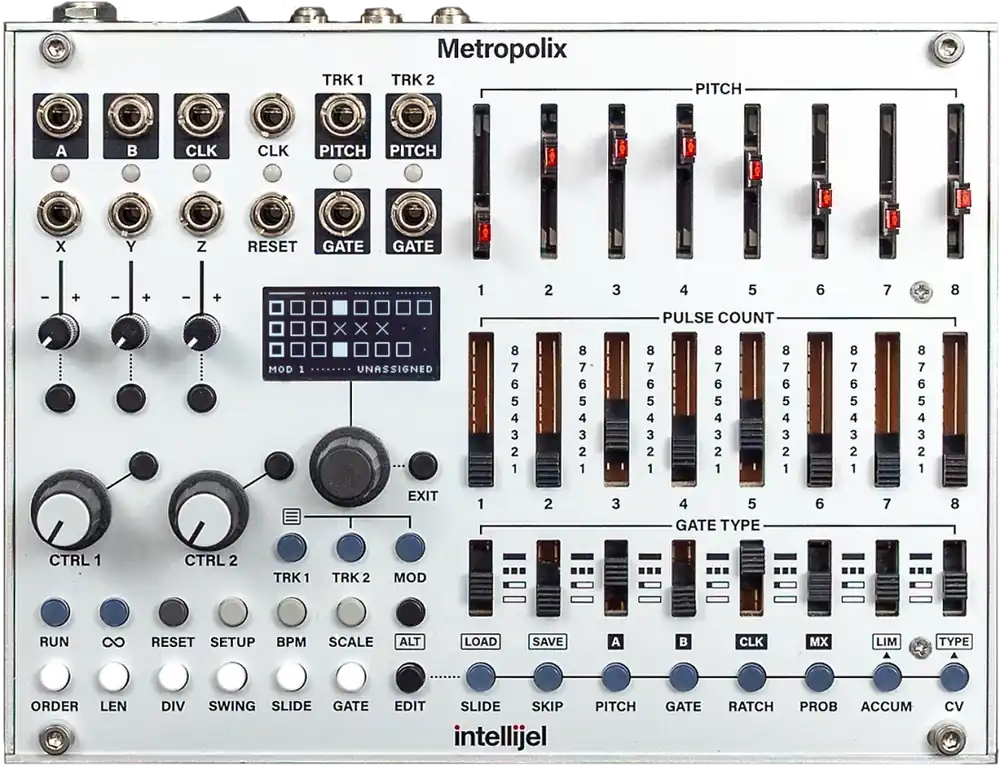Toggle the blue RATCH stage button
1000x766 pixels.
[751, 677]
